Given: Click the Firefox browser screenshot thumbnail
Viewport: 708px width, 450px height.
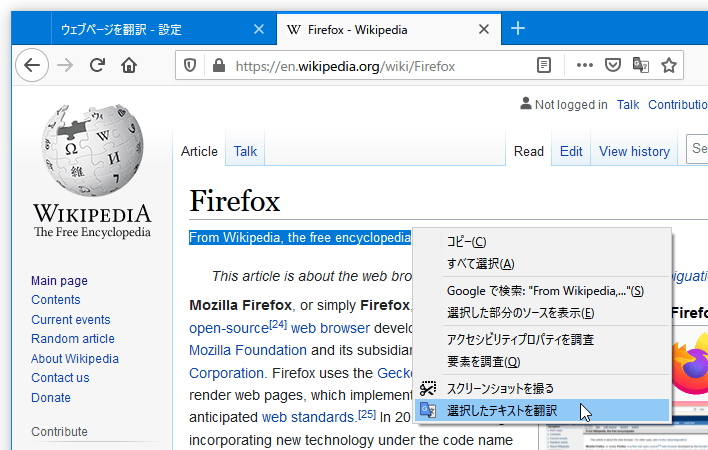Looking at the screenshot, I should point(623,435).
